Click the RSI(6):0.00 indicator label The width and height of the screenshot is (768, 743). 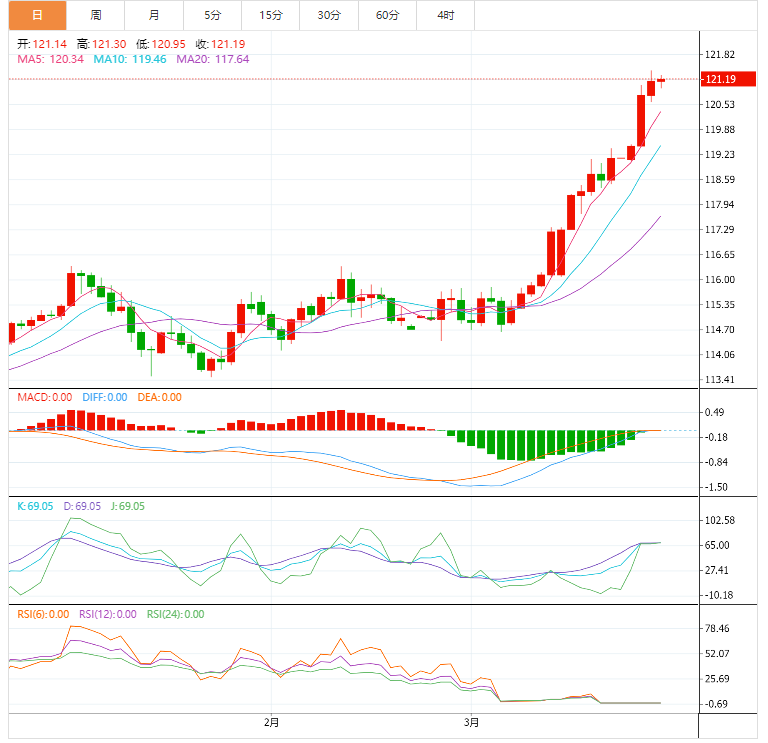pos(44,614)
